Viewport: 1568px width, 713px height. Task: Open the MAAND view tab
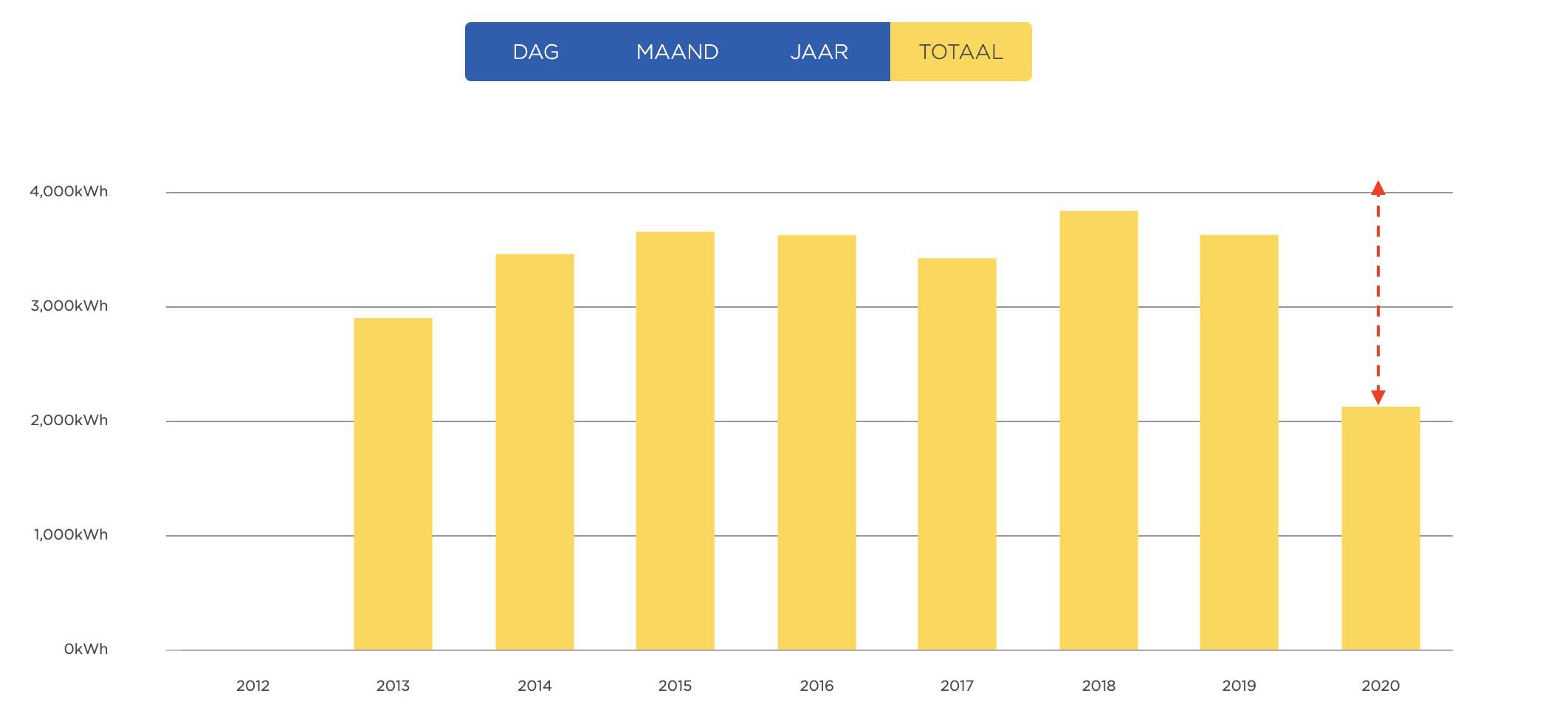[x=677, y=52]
